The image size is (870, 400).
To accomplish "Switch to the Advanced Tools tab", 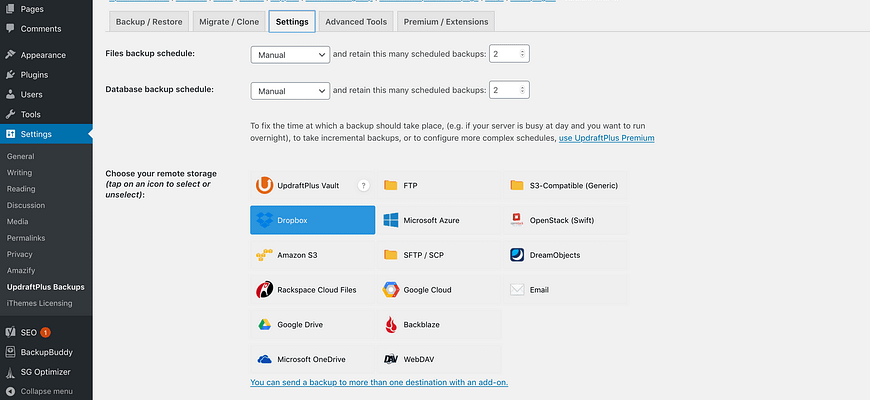I will pos(357,21).
